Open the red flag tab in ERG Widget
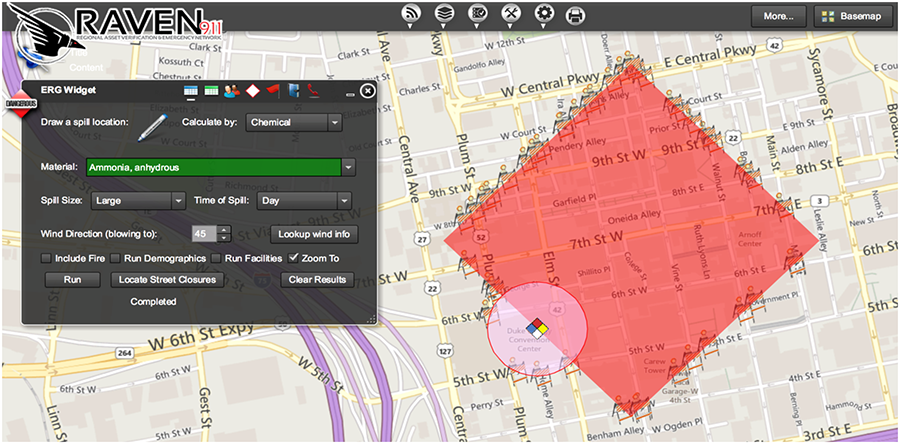The width and height of the screenshot is (900, 444). tap(273, 91)
